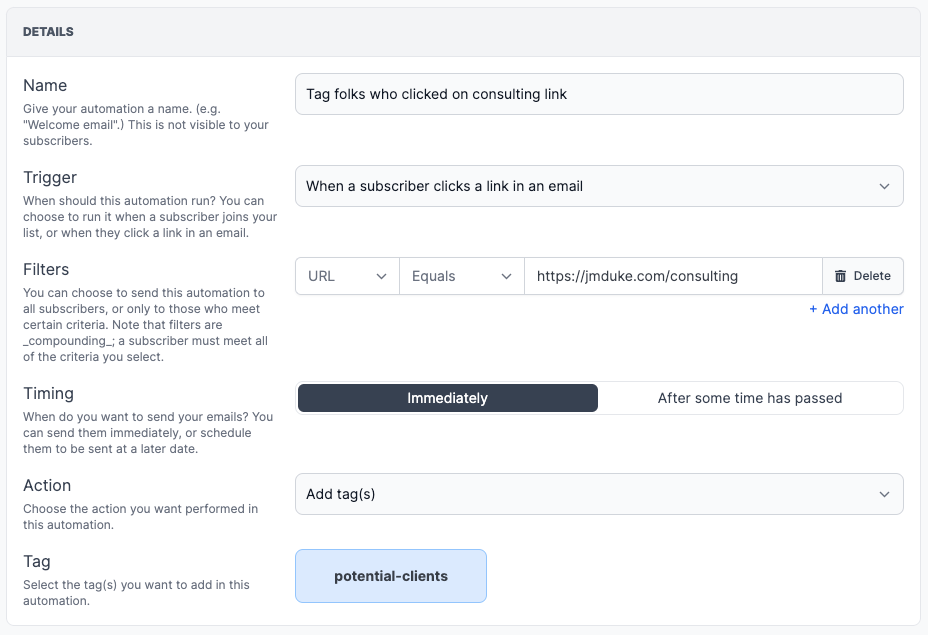Click the chevron arrow beside Equals
This screenshot has height=635, width=928.
point(506,276)
